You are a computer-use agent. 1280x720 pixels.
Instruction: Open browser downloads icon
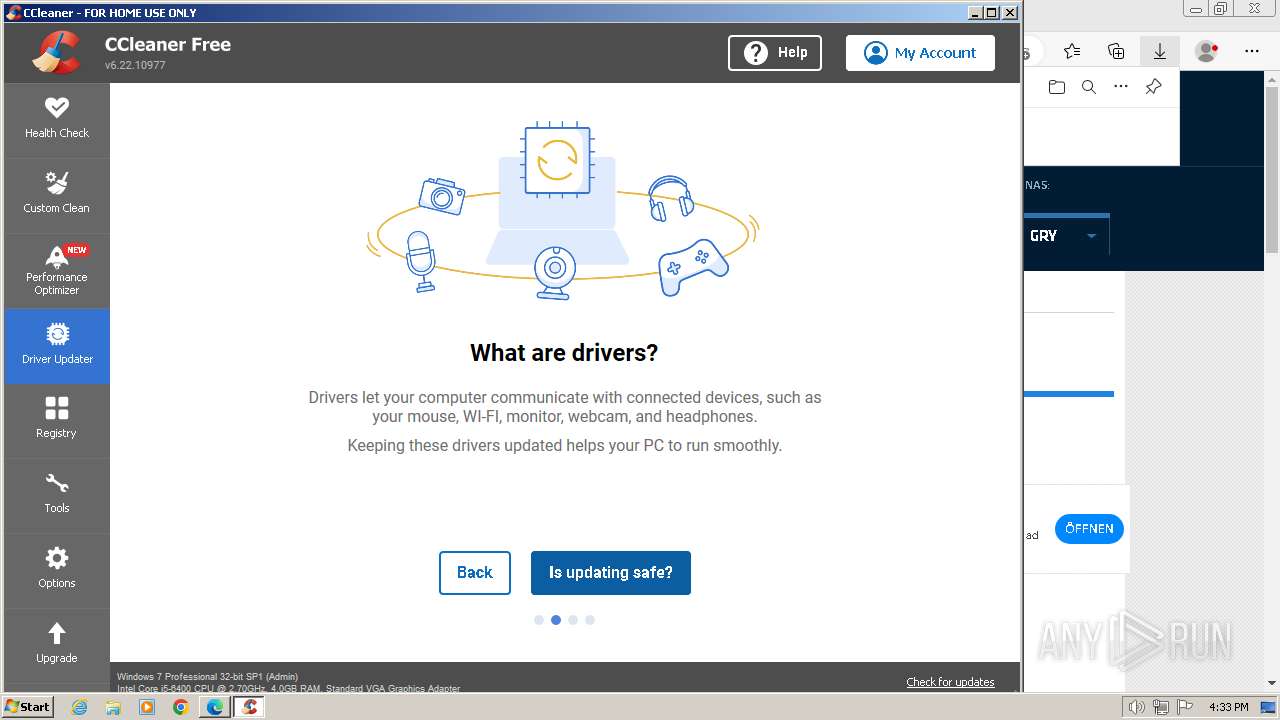click(1160, 51)
